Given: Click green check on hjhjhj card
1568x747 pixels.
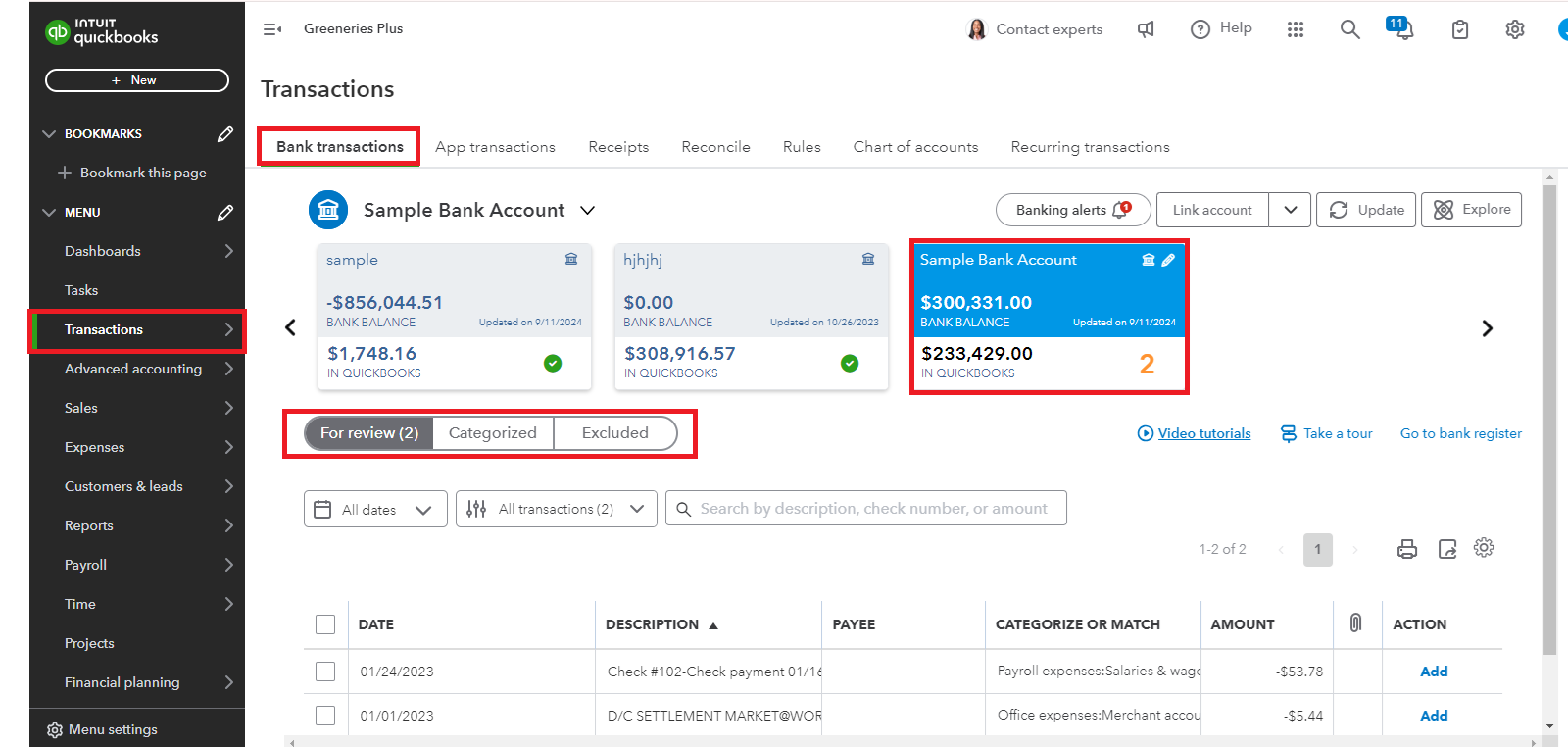Looking at the screenshot, I should (x=850, y=364).
